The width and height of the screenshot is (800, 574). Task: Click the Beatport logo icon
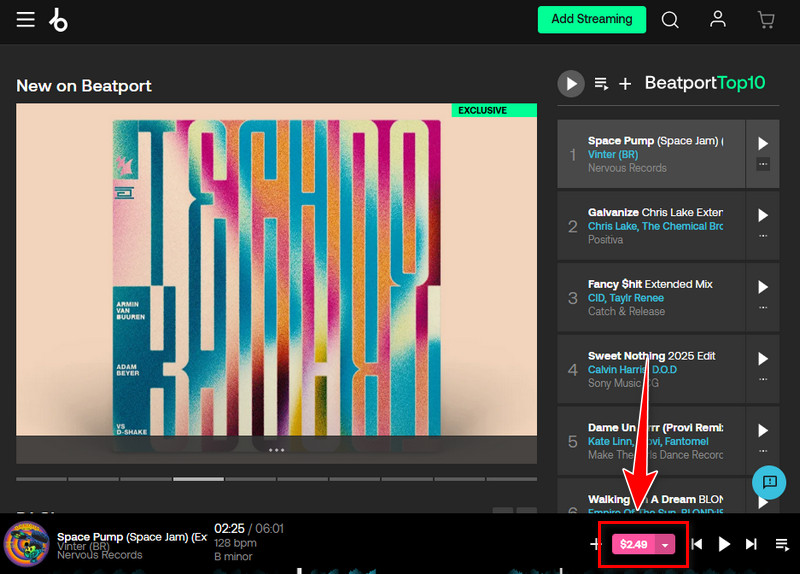click(58, 20)
